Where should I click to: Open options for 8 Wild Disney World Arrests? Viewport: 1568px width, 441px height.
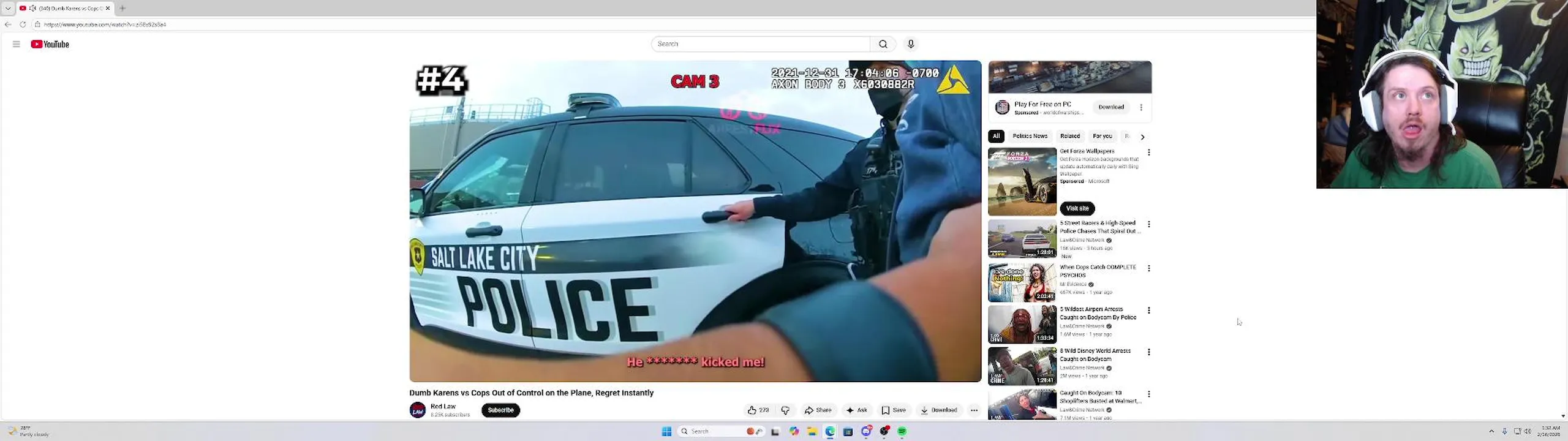(1149, 352)
